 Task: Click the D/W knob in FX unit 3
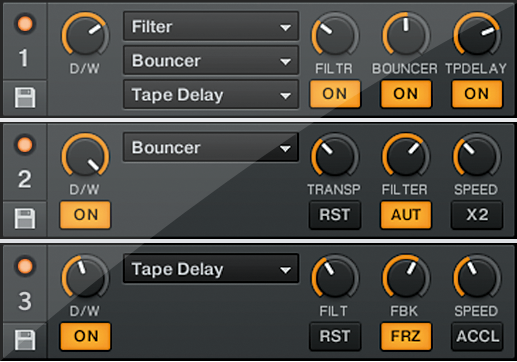[x=85, y=277]
